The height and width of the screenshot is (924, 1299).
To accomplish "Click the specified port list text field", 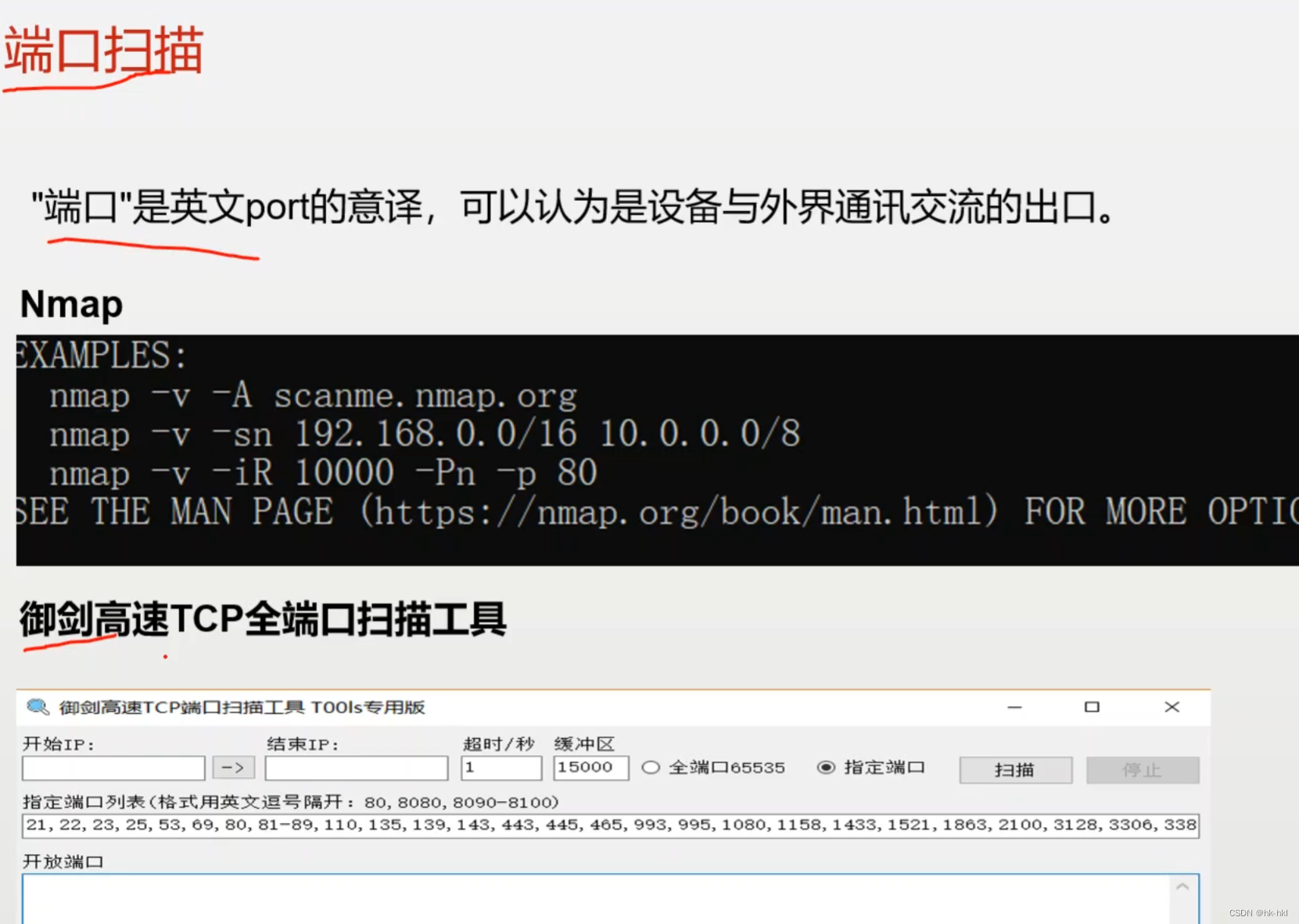I will [611, 826].
